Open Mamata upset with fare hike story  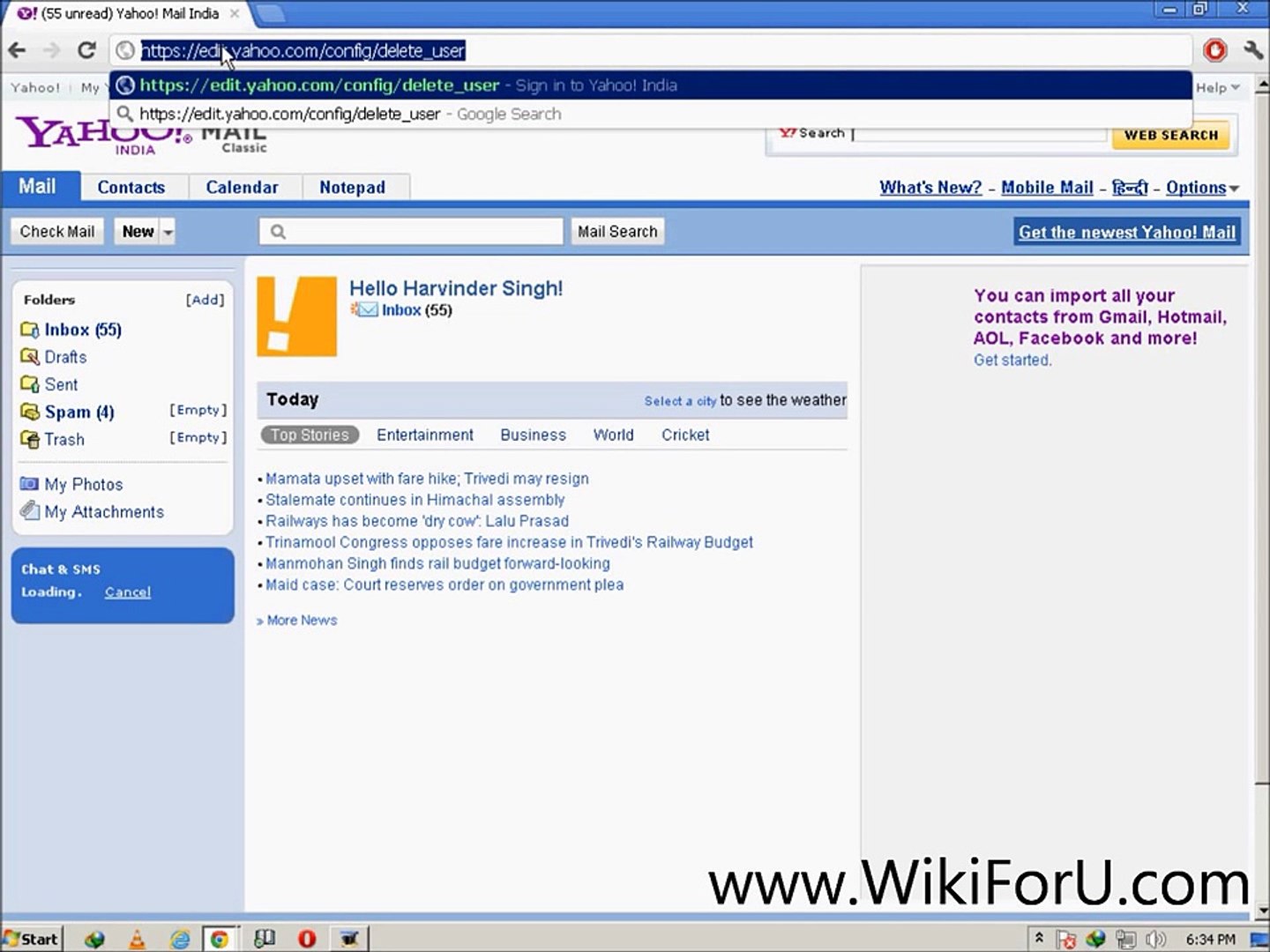pos(427,479)
